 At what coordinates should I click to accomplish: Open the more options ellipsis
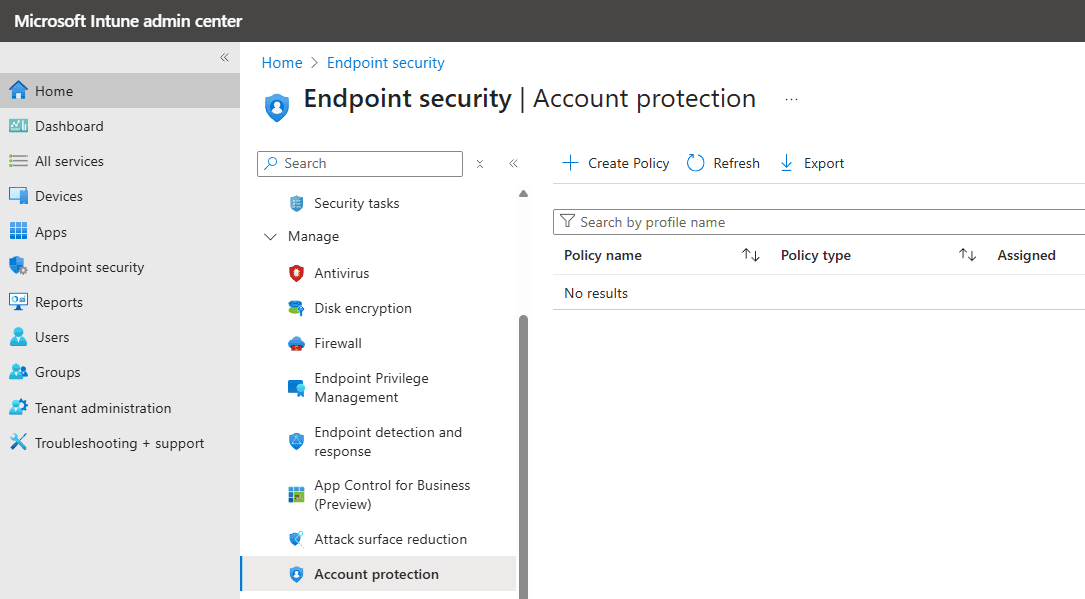[792, 100]
